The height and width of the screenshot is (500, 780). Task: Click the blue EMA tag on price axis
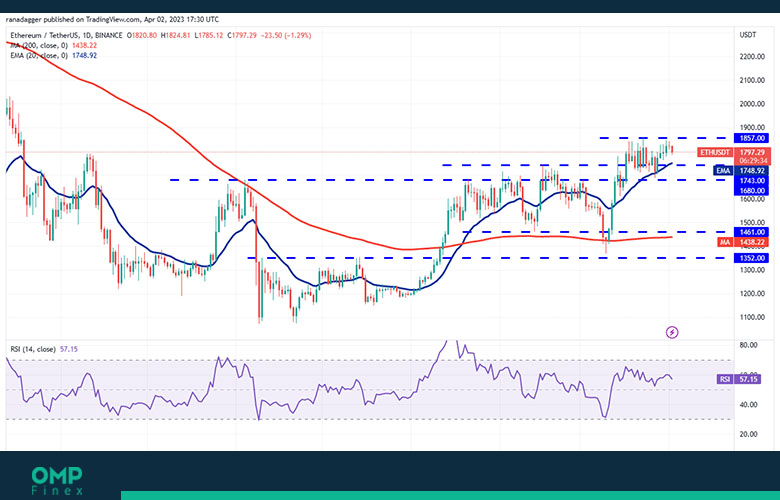point(723,171)
